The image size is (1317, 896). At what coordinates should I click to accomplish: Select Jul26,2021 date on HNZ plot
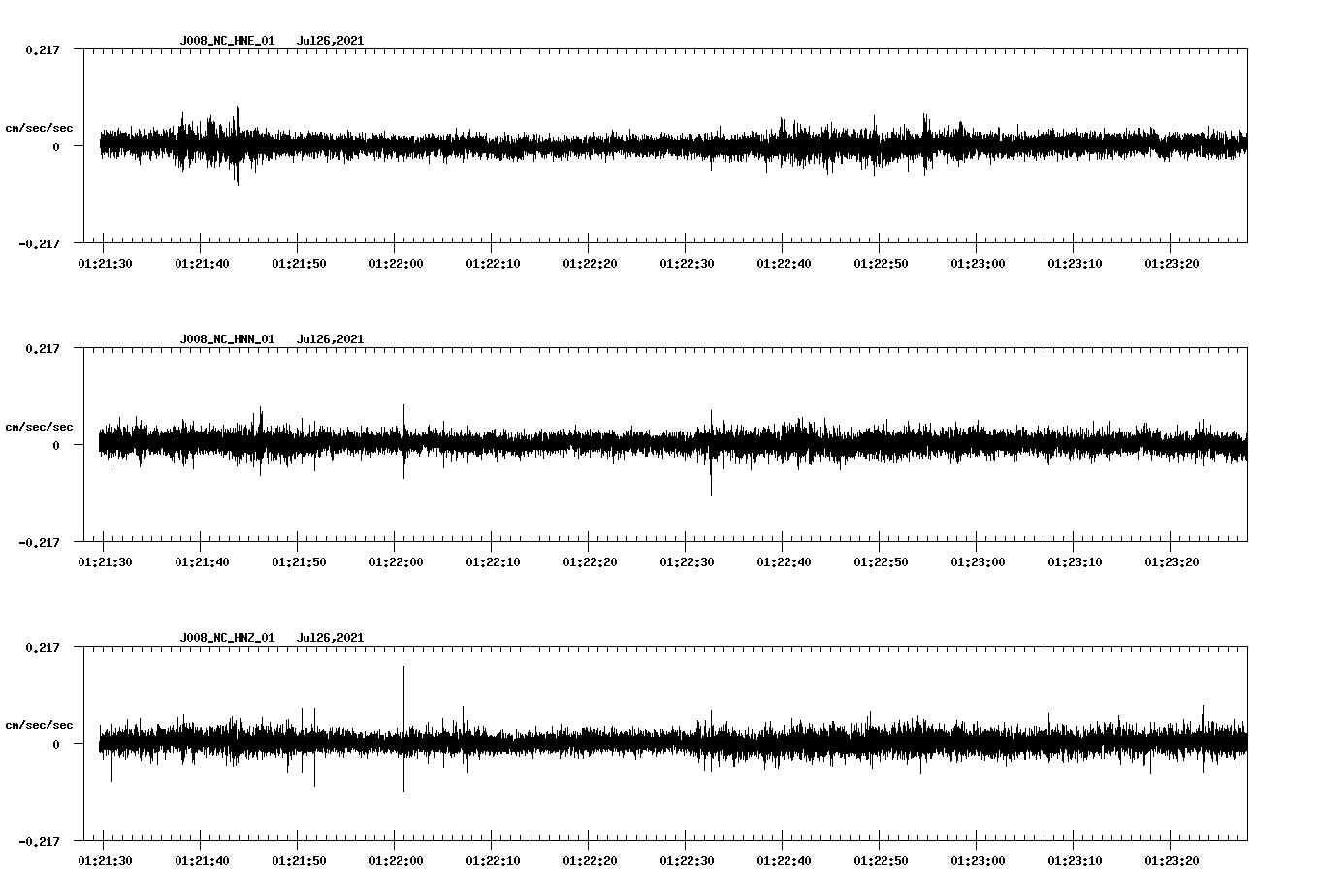330,638
